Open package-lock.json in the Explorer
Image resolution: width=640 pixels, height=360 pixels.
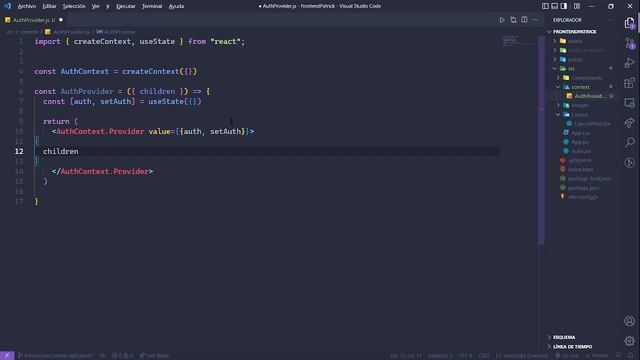[586, 179]
